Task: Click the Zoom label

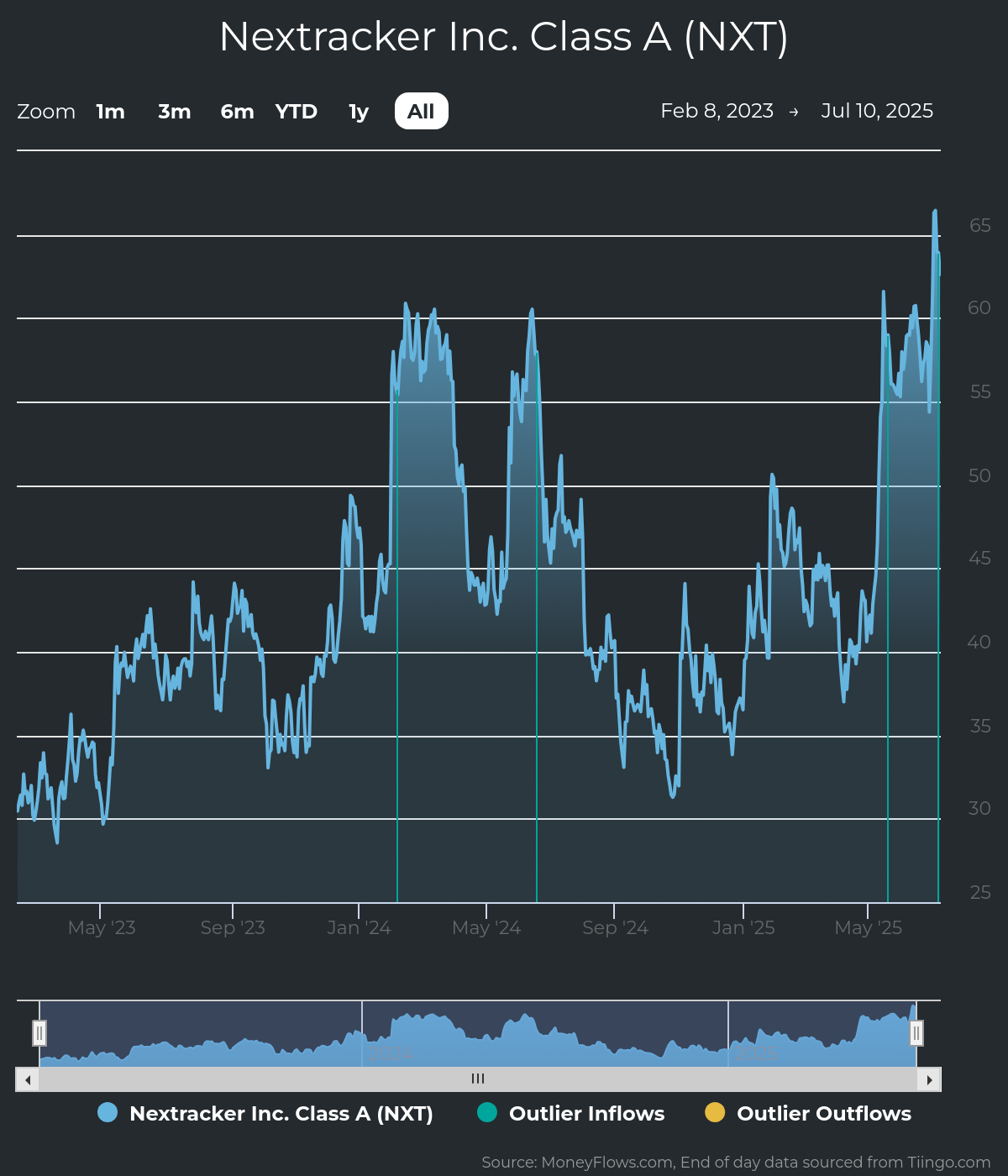Action: (x=46, y=112)
